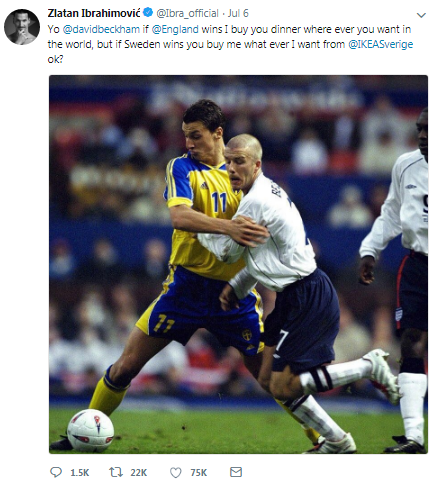Open the Jul 6 timestamp link
435x484 pixels.
[238, 13]
